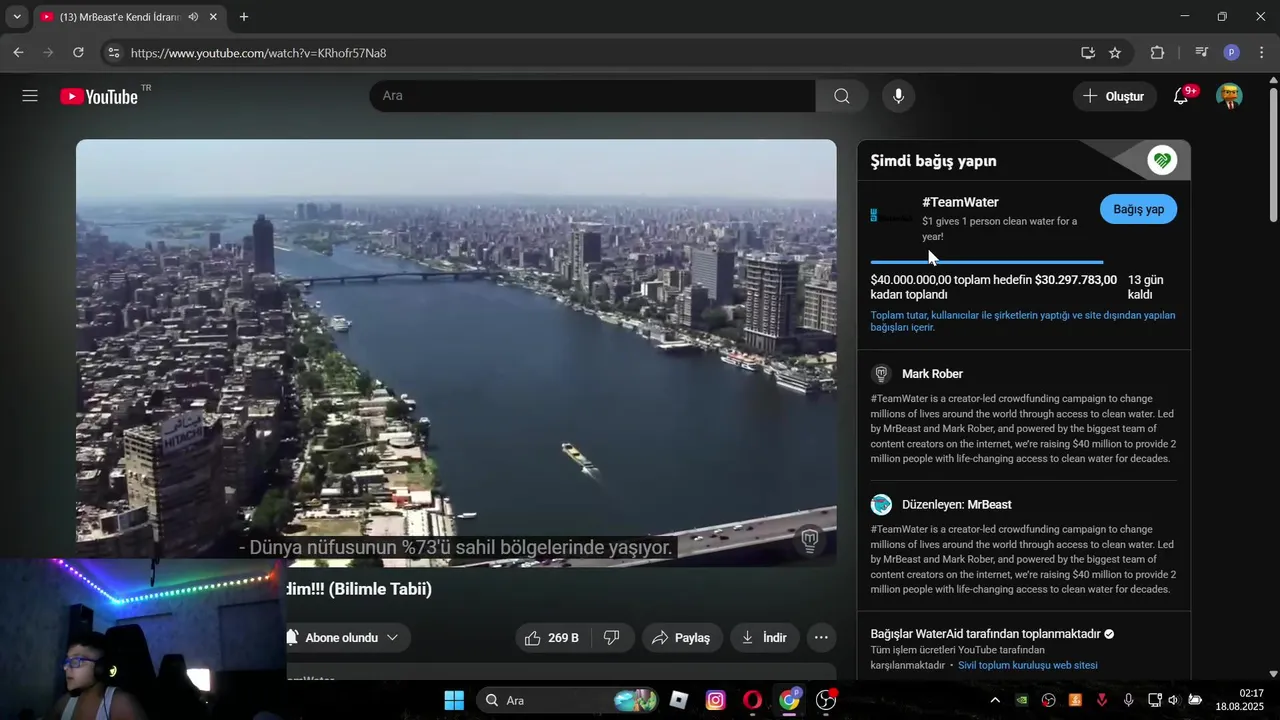Reload the page in browser toolbar
1280x720 pixels.
click(x=79, y=53)
